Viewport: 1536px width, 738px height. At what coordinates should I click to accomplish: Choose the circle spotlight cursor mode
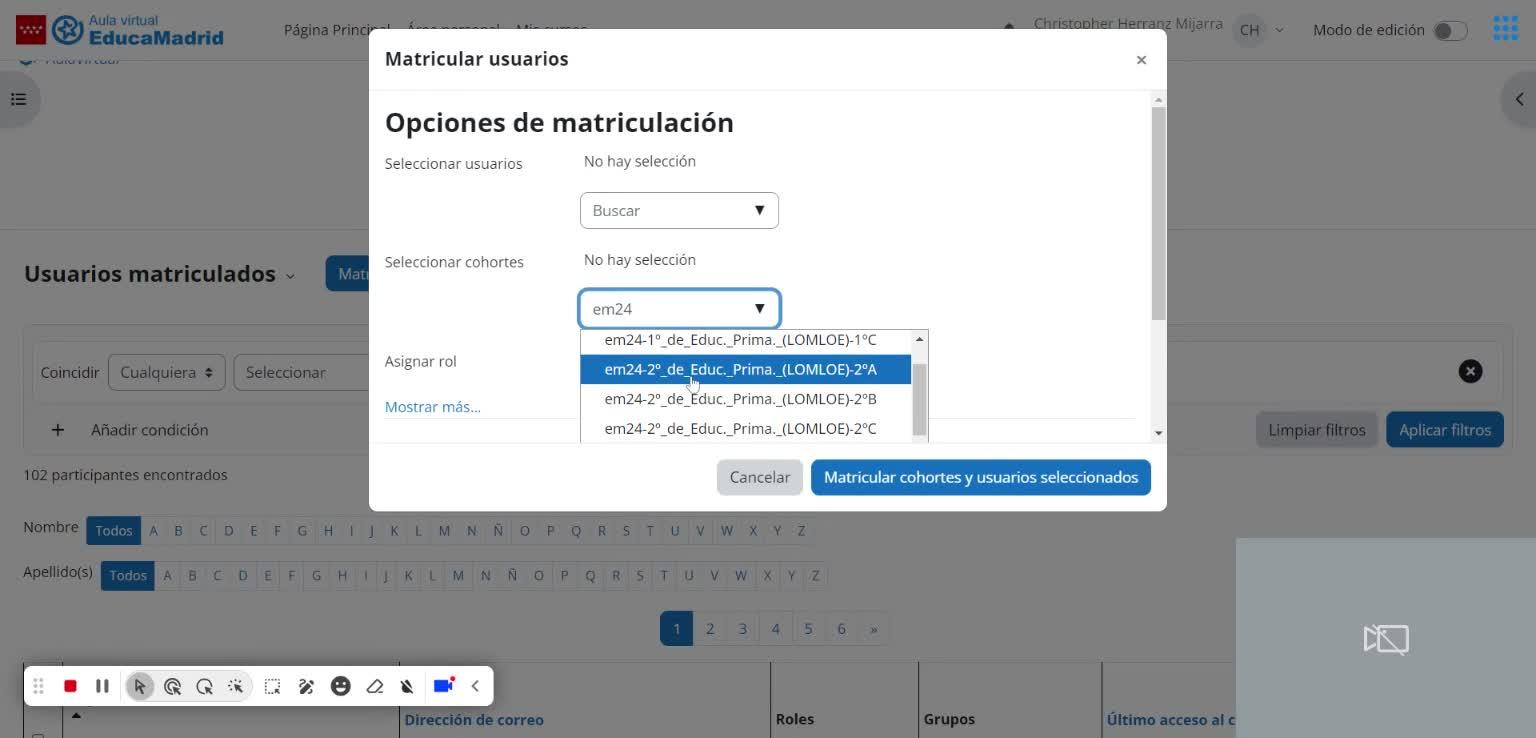point(204,686)
